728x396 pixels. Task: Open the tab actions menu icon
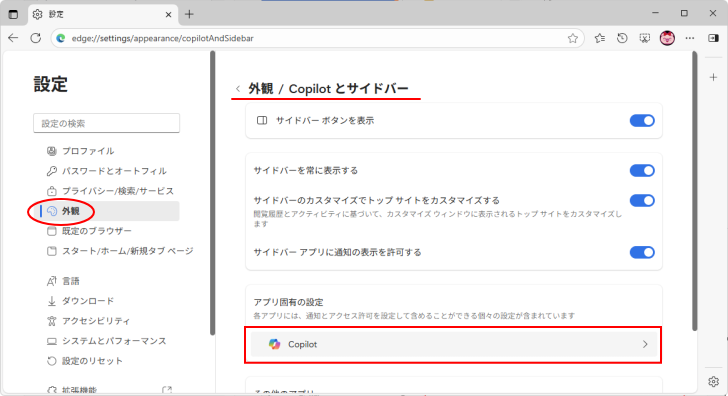click(x=13, y=14)
